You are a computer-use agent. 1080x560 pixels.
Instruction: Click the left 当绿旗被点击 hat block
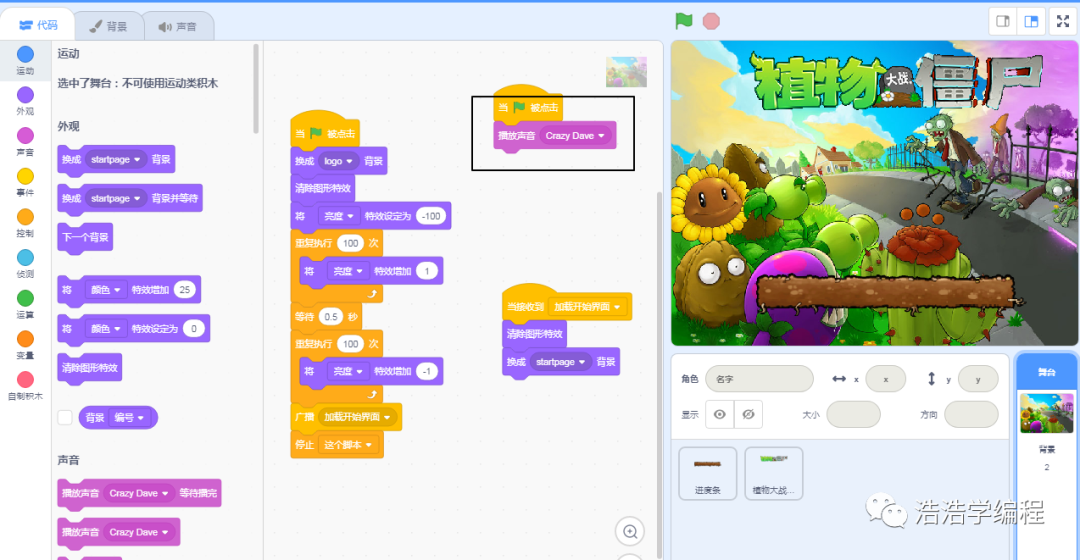pyautogui.click(x=324, y=129)
